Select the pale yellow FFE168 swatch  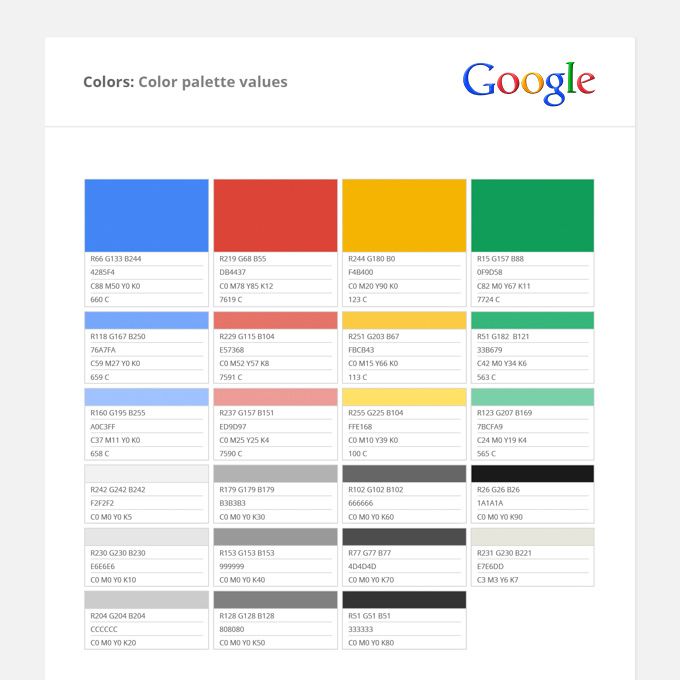(x=404, y=397)
